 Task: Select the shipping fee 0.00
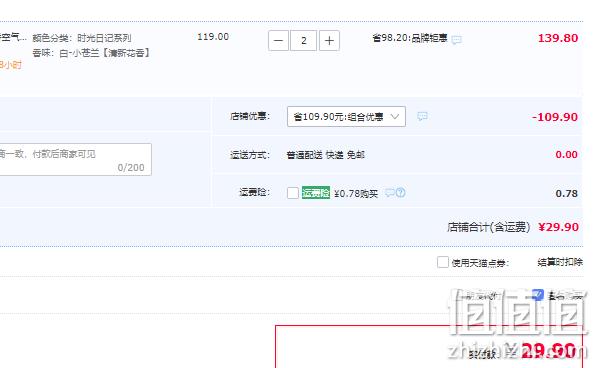pyautogui.click(x=567, y=155)
